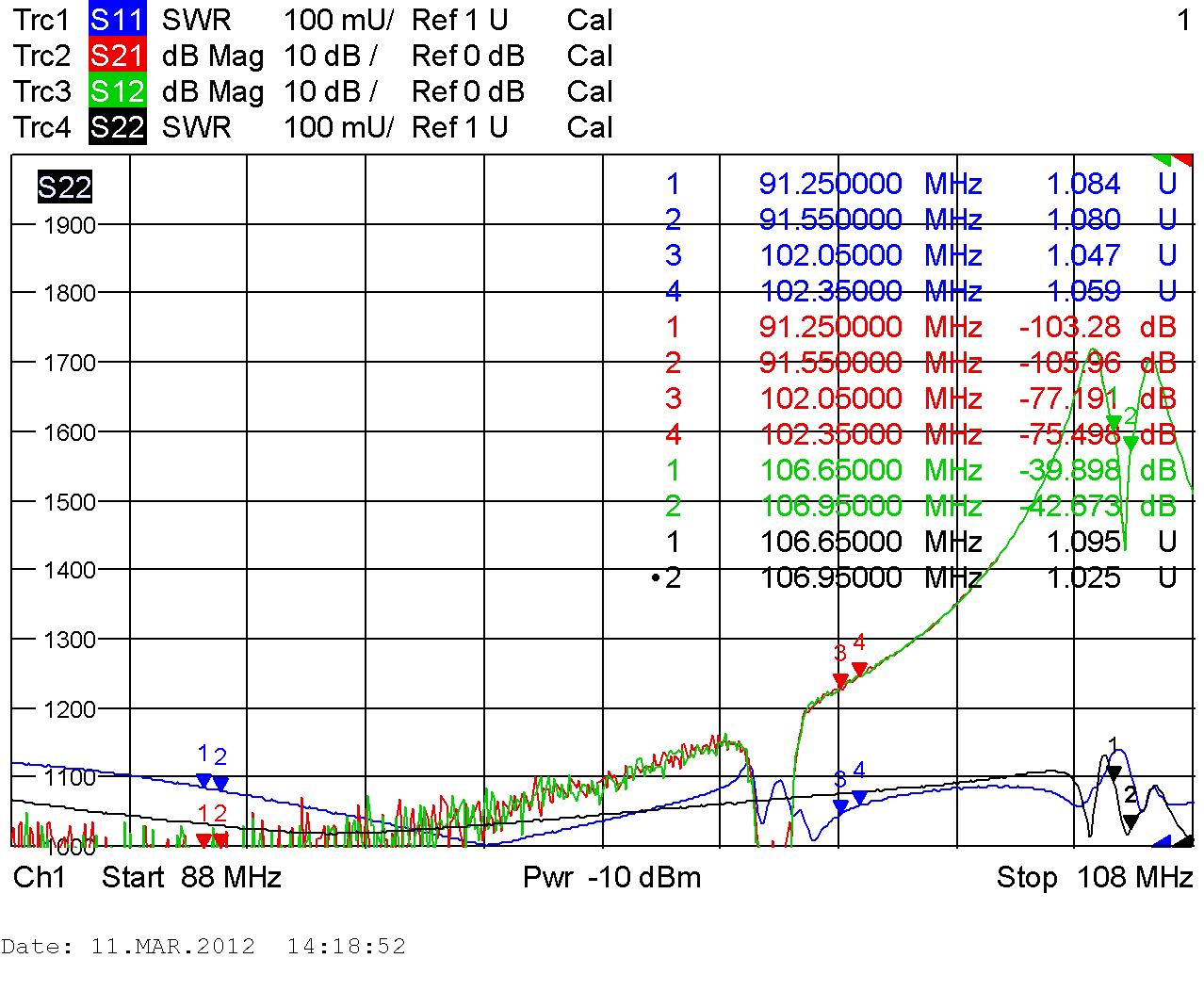Select the black S22 box in the trace list
This screenshot has height=991, width=1204.
coord(118,127)
